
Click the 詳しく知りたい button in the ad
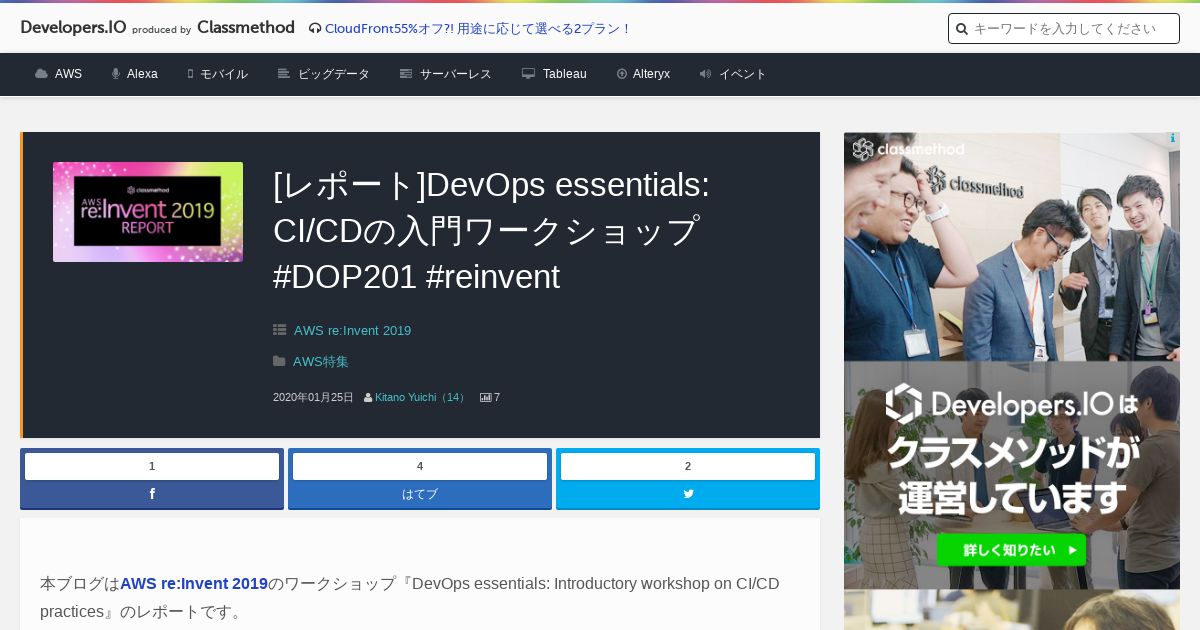[1011, 550]
